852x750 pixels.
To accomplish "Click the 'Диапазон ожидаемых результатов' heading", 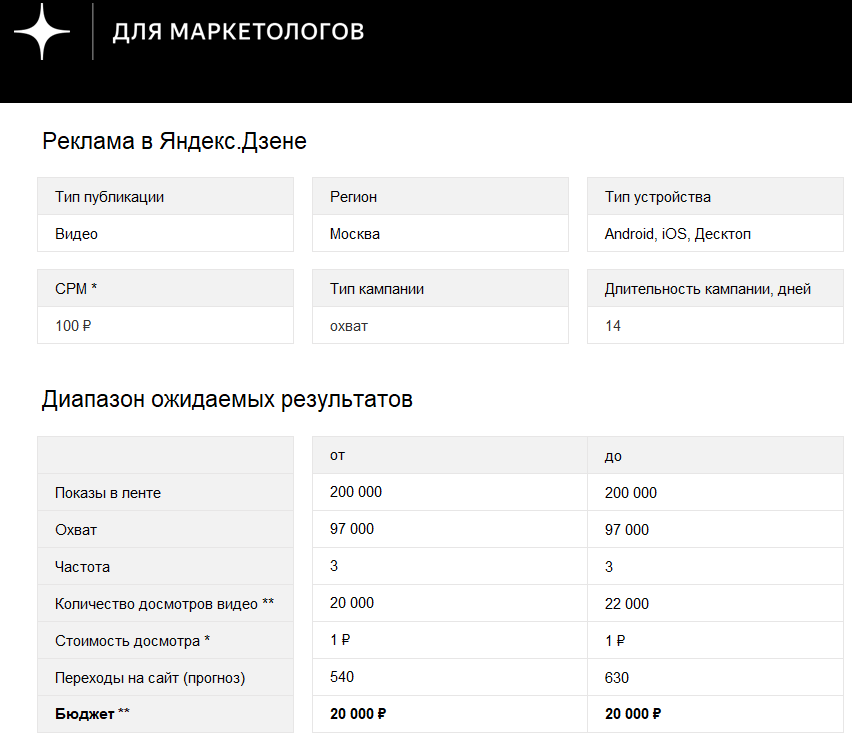I will 227,400.
